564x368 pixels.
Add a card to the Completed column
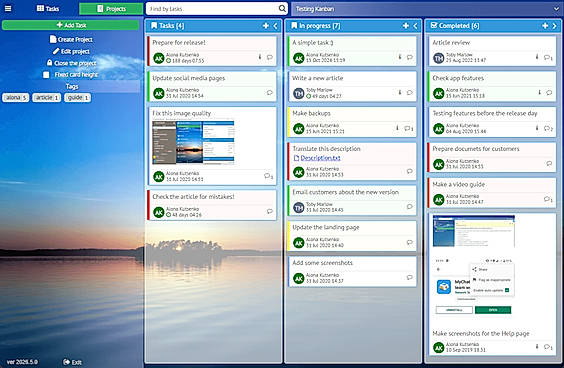click(x=545, y=26)
